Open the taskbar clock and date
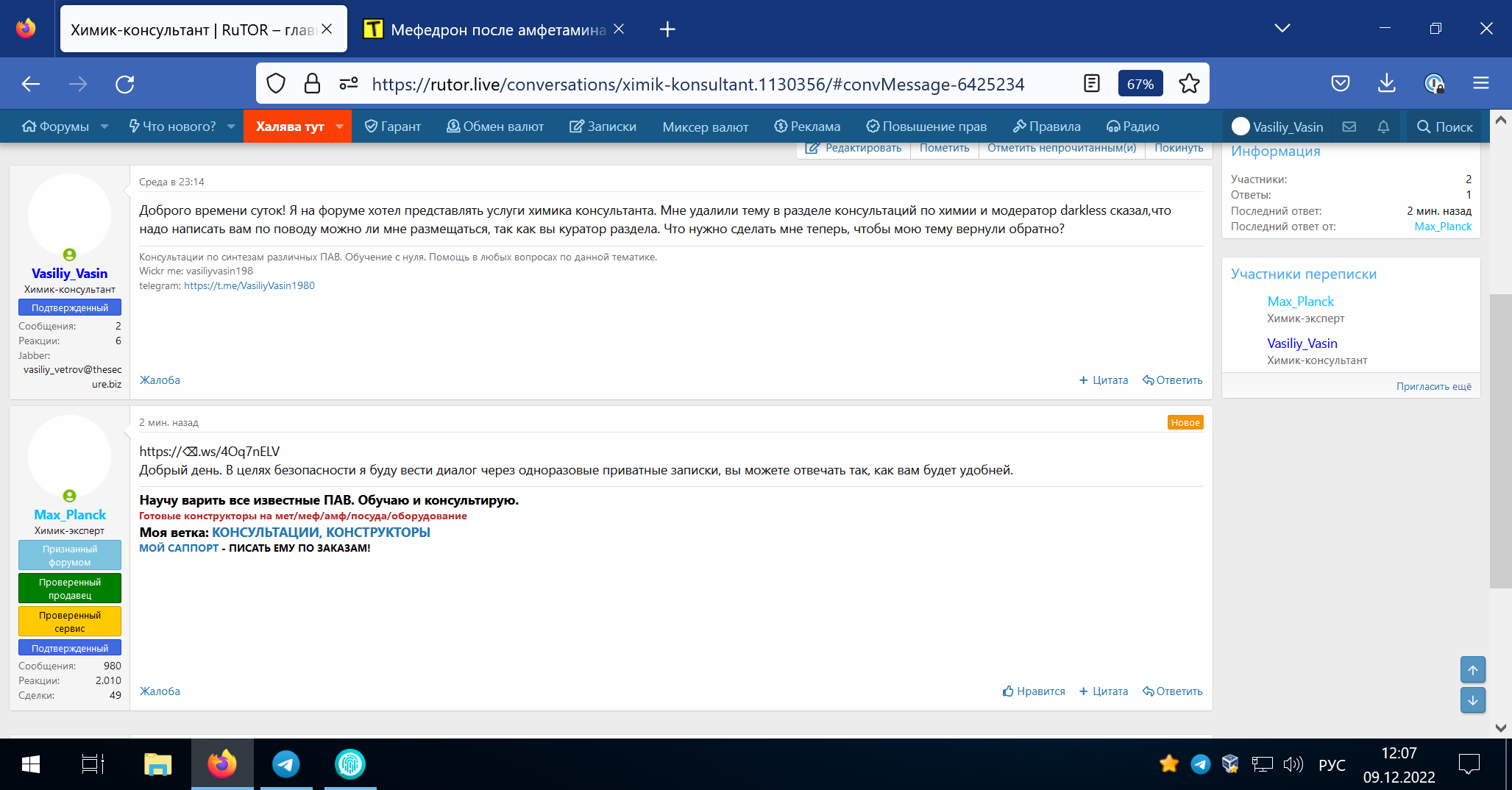Viewport: 1512px width, 790px height. [1399, 765]
